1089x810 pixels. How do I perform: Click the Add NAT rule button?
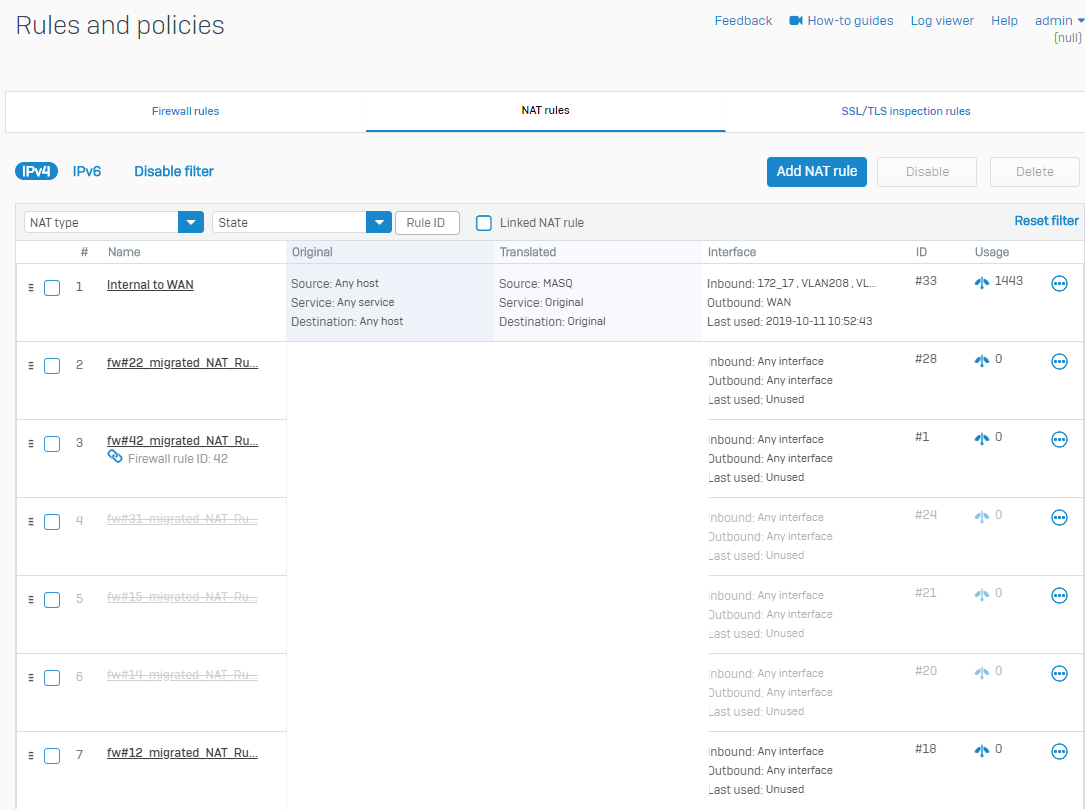click(816, 171)
